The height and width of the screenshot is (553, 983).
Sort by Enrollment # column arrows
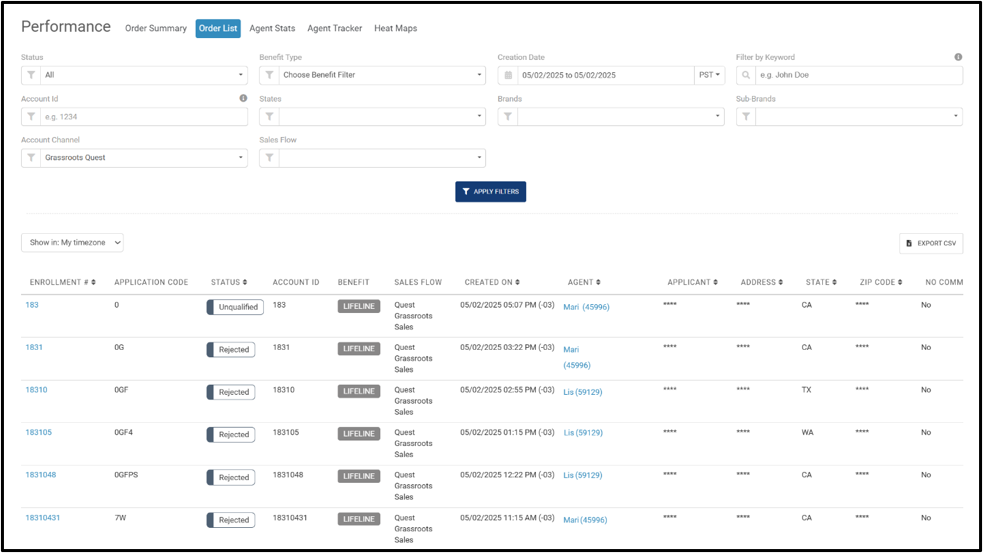tap(93, 283)
